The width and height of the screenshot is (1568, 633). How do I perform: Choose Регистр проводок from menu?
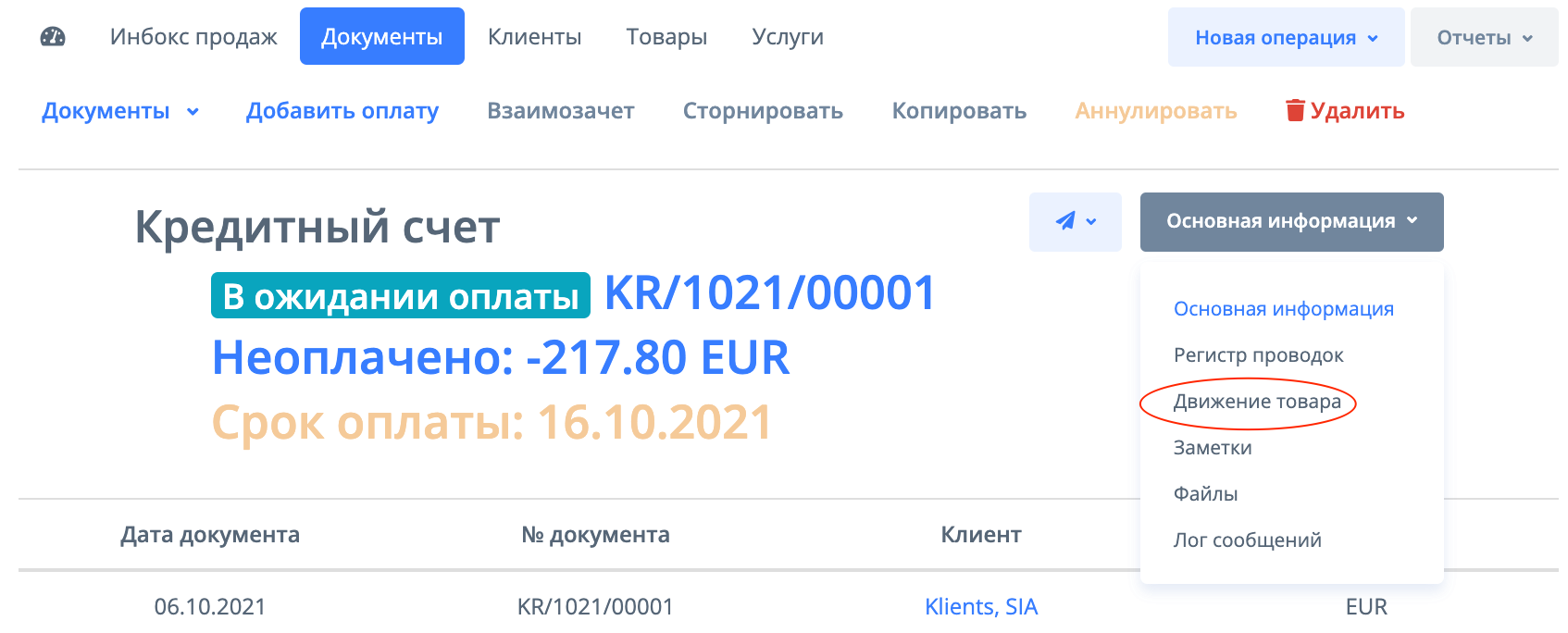point(1258,355)
